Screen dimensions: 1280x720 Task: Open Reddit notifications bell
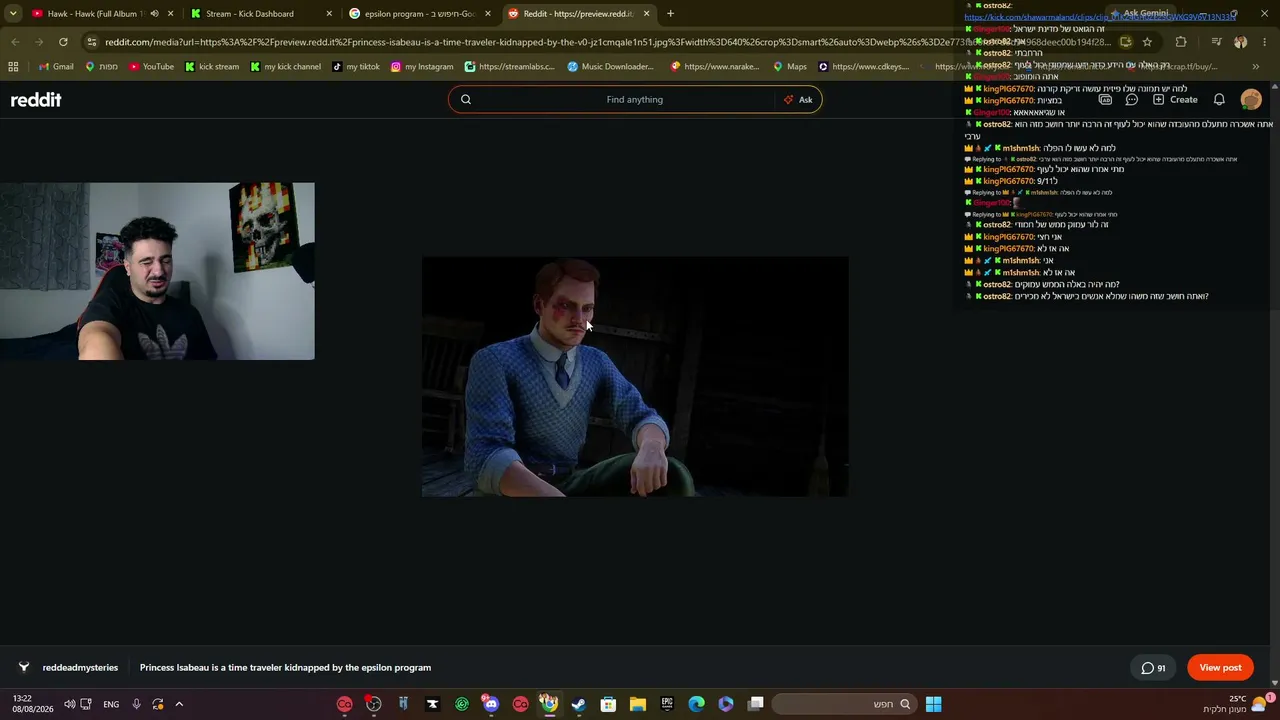(1219, 100)
